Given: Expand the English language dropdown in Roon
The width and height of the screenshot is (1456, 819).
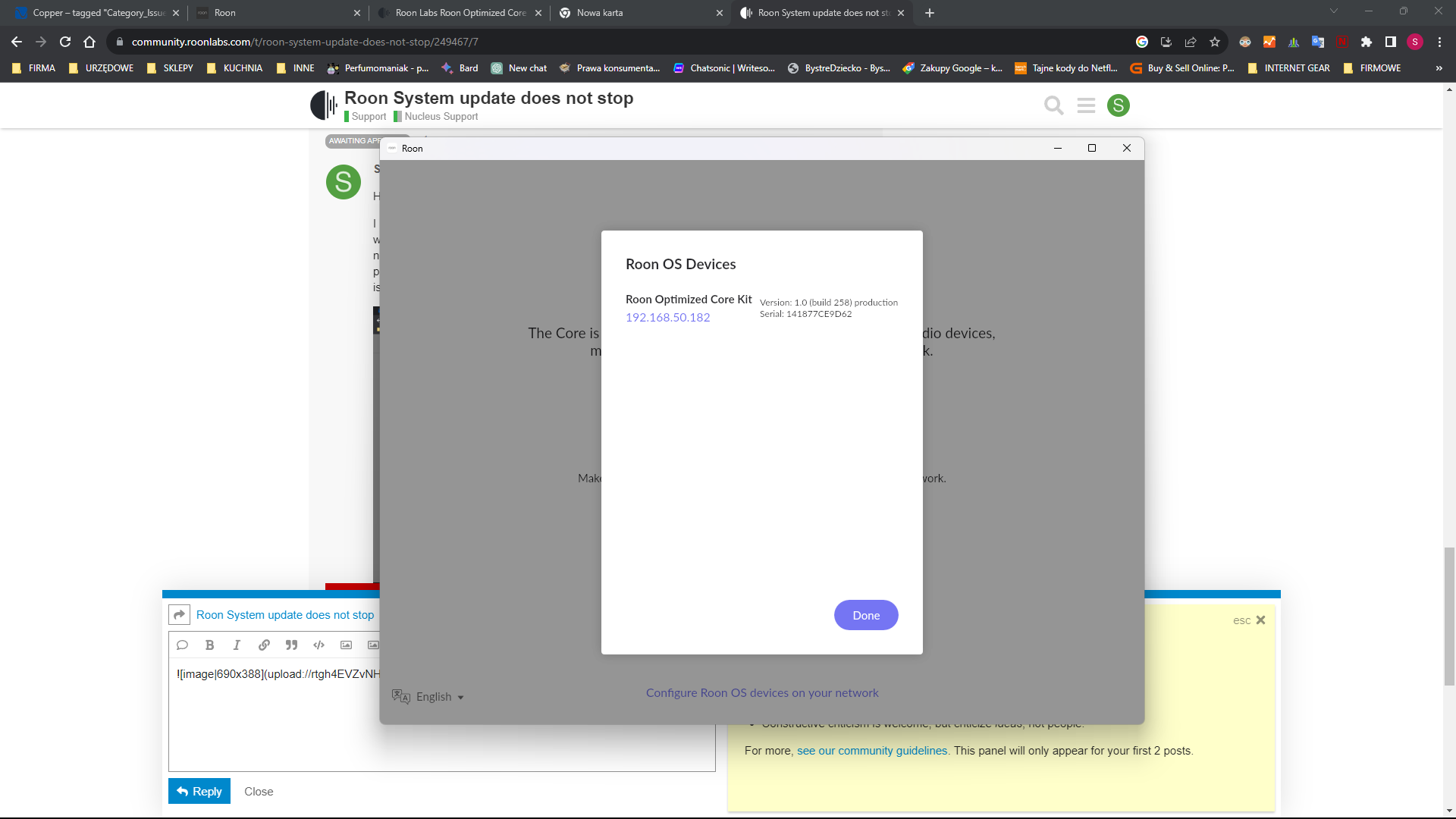Looking at the screenshot, I should [x=428, y=696].
